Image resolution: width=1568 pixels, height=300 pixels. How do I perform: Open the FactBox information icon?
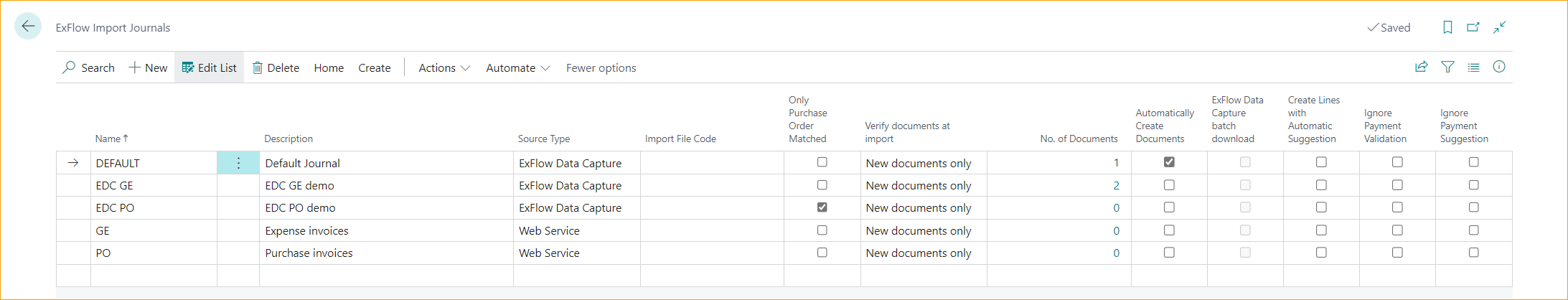click(1499, 67)
